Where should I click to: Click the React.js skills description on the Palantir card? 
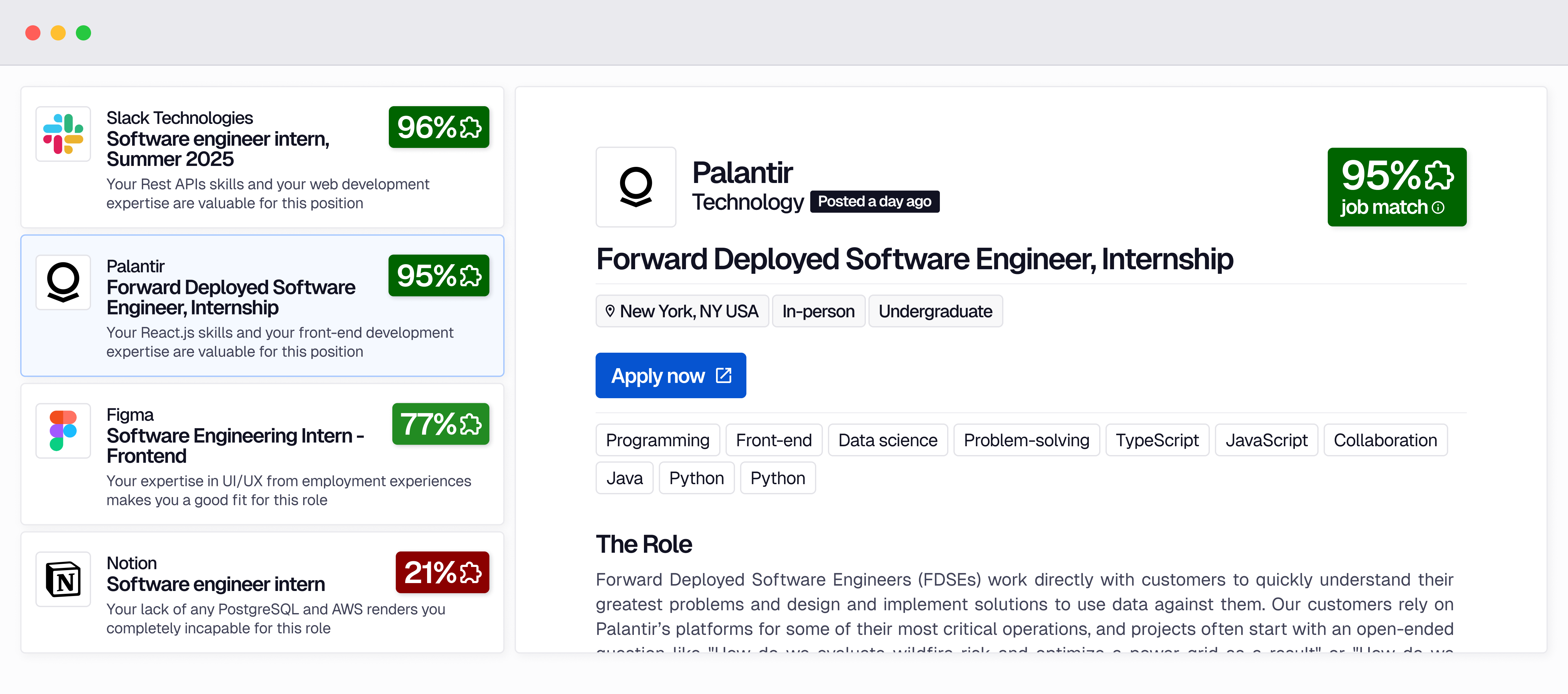click(x=280, y=342)
